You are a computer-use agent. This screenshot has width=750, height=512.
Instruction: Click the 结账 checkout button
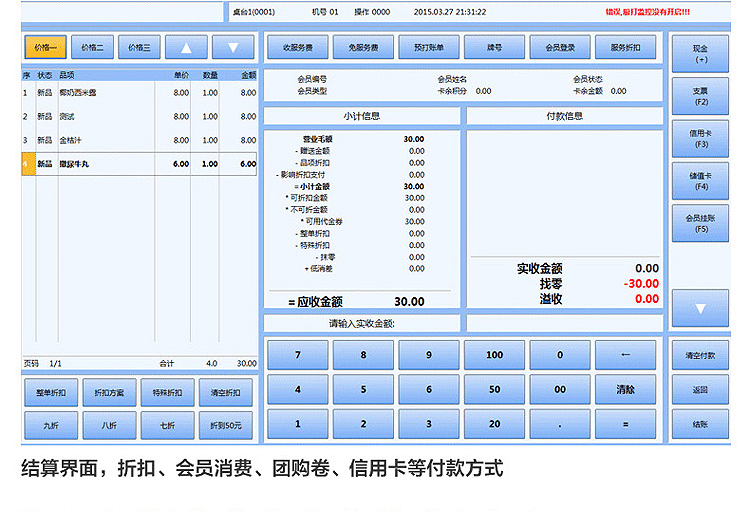[x=700, y=424]
